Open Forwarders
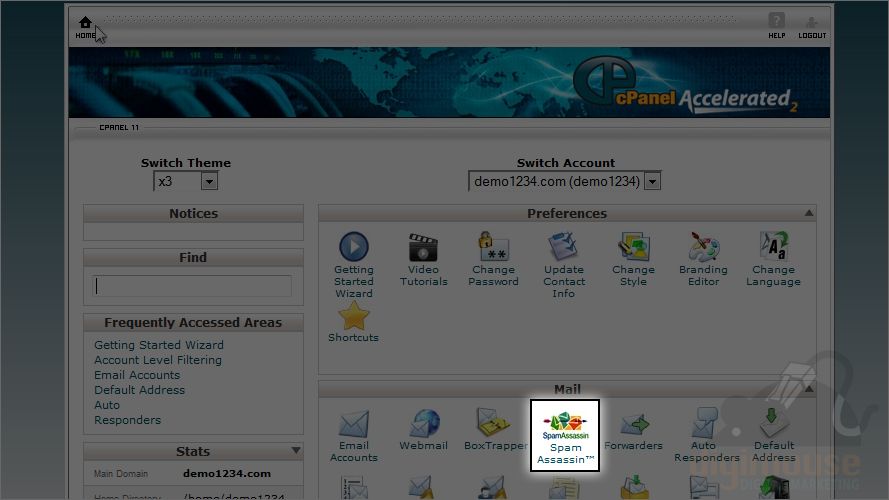 tap(633, 430)
